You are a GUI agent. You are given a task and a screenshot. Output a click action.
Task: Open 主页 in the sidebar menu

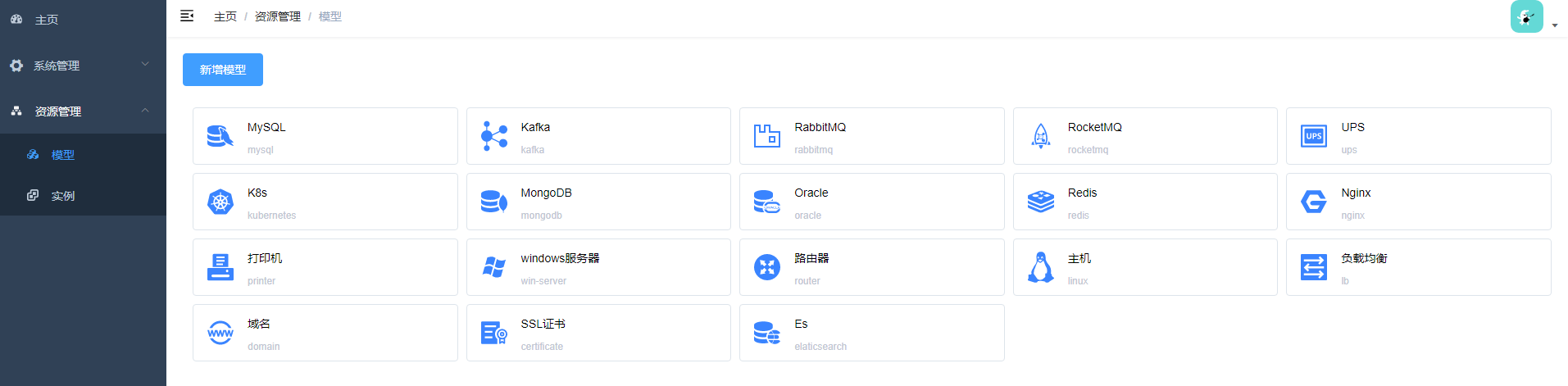[x=83, y=20]
